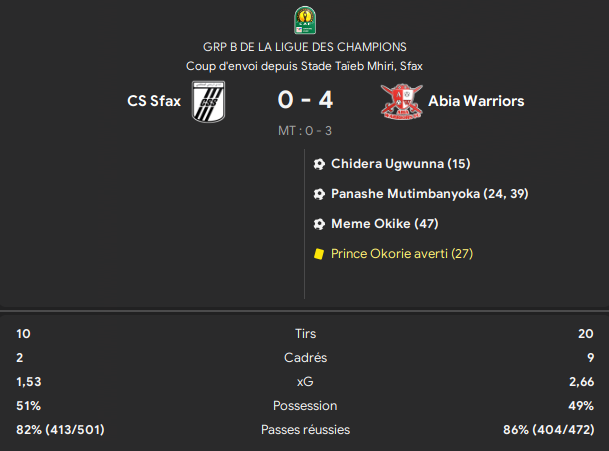Click the CS Sfax club crest
The width and height of the screenshot is (609, 451).
[x=209, y=101]
